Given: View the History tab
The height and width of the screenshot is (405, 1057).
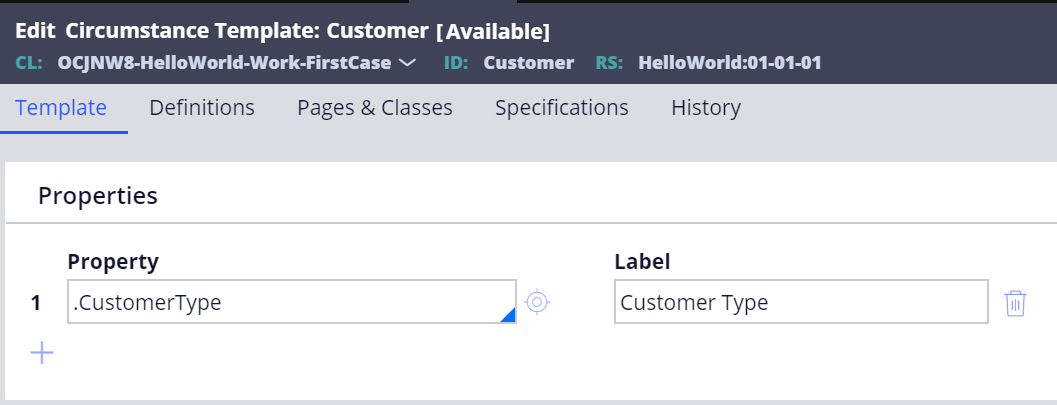Looking at the screenshot, I should click(706, 108).
